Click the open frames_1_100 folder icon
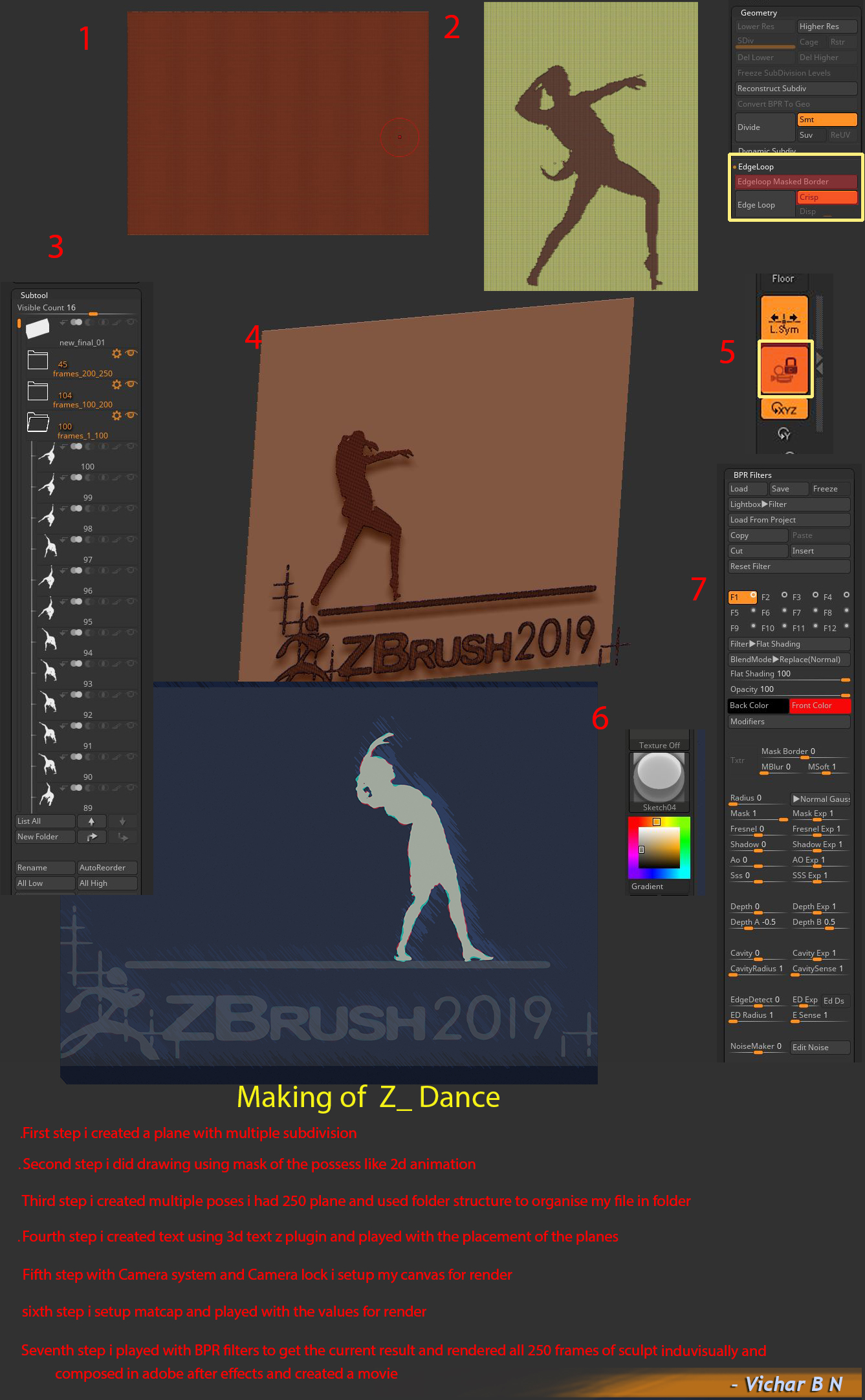 [38, 422]
